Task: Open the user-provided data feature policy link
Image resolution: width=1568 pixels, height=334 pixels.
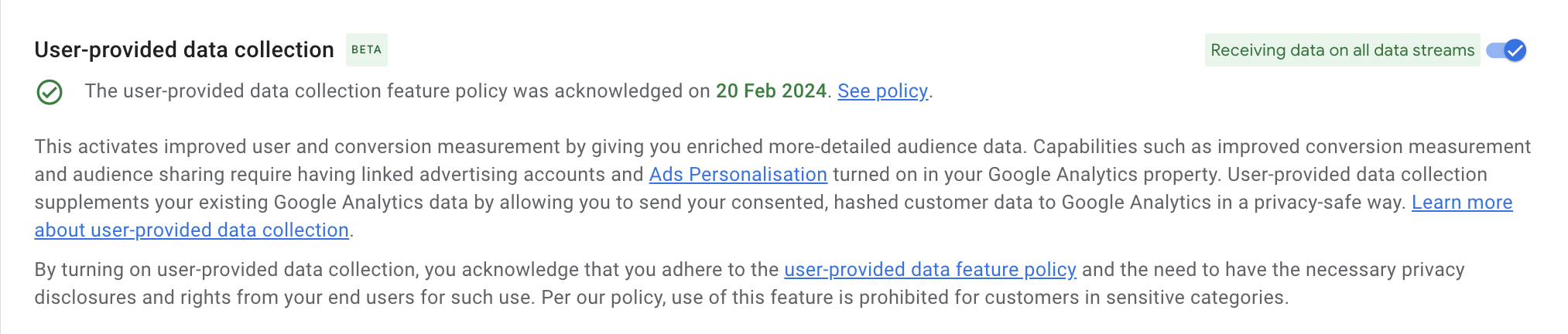Action: pos(930,270)
